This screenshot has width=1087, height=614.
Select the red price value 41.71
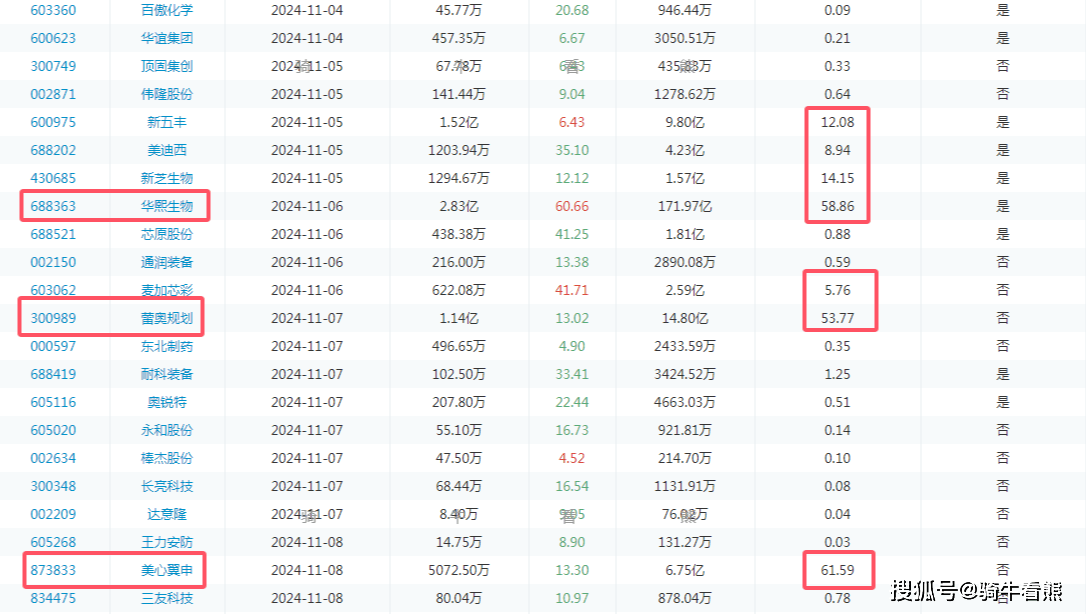pyautogui.click(x=572, y=290)
